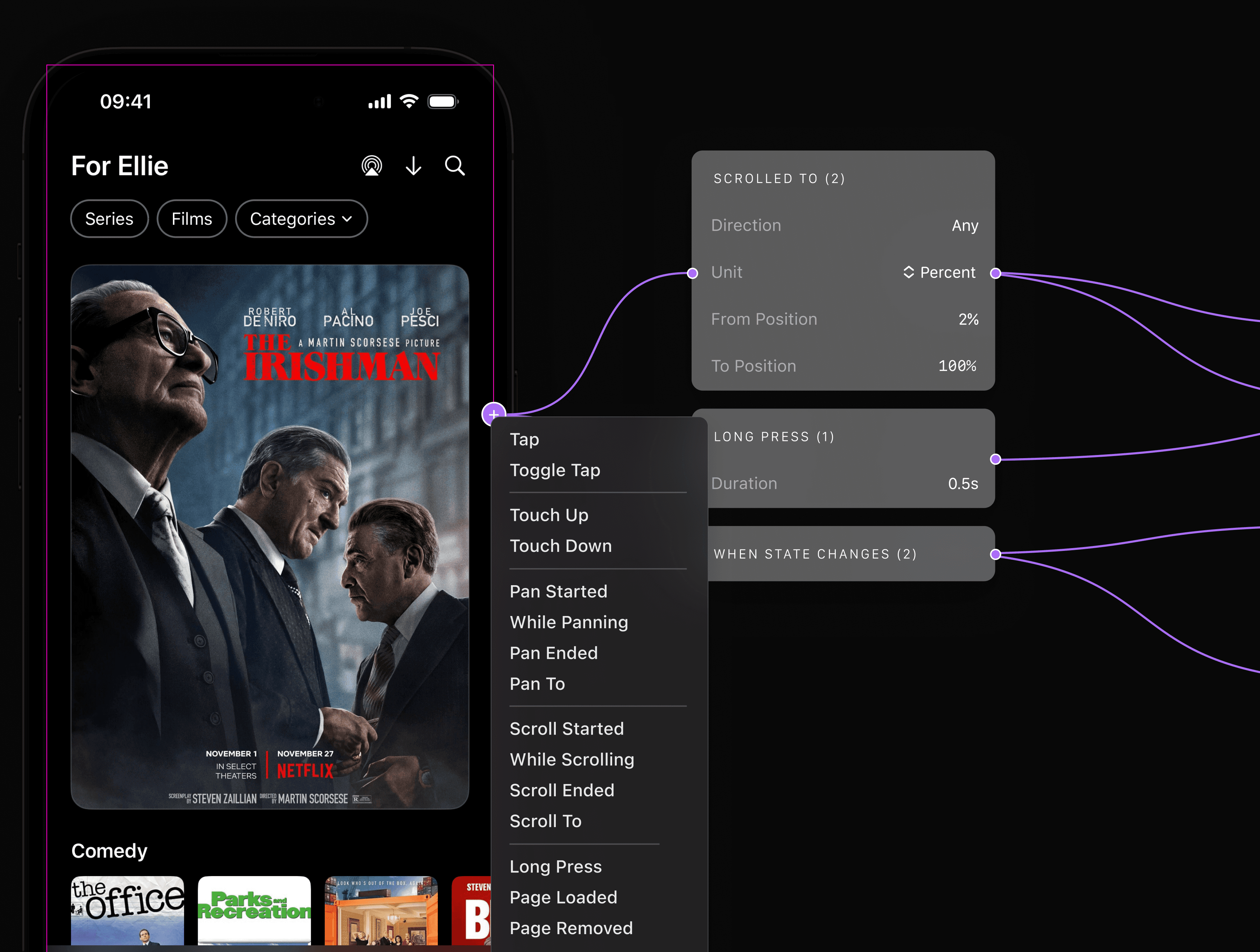This screenshot has width=1260, height=952.
Task: Choose Tap from the trigger menu
Action: coord(525,439)
